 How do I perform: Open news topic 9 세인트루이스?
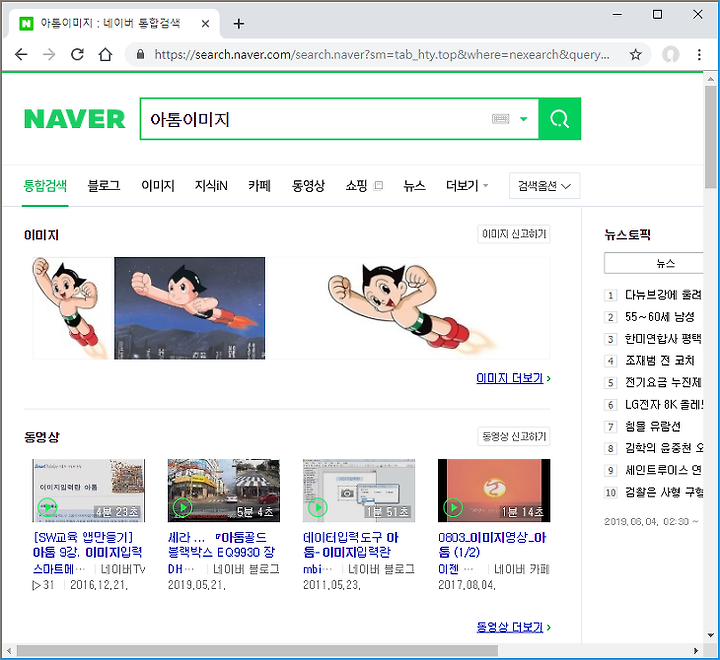click(663, 470)
